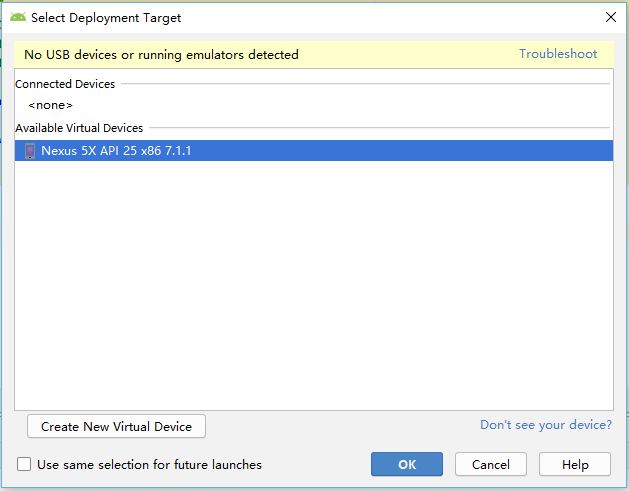The height and width of the screenshot is (491, 629).
Task: Click the <none> entry under Connected Devices
Action: point(51,105)
